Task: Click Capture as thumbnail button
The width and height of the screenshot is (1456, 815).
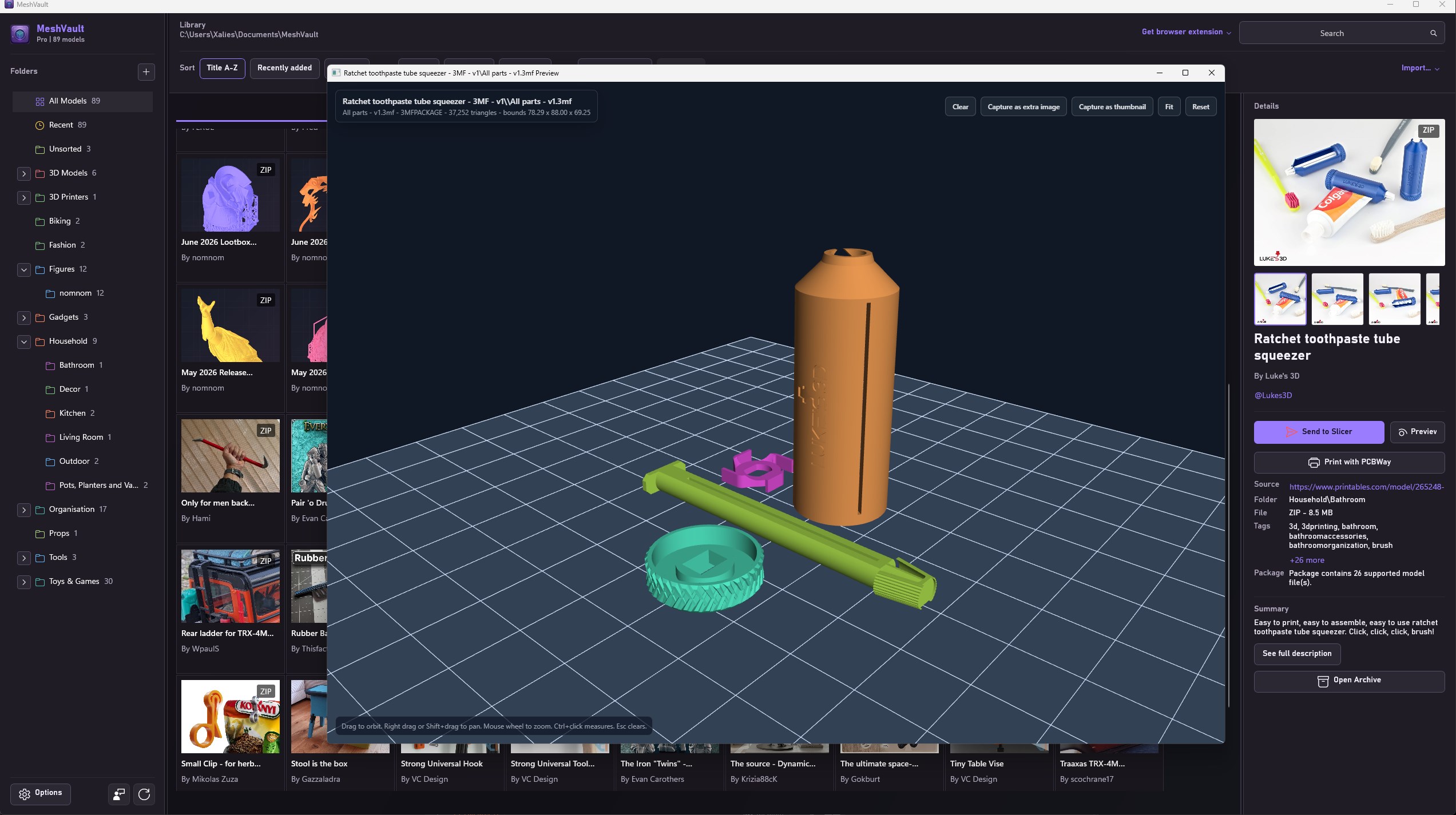Action: [x=1112, y=107]
